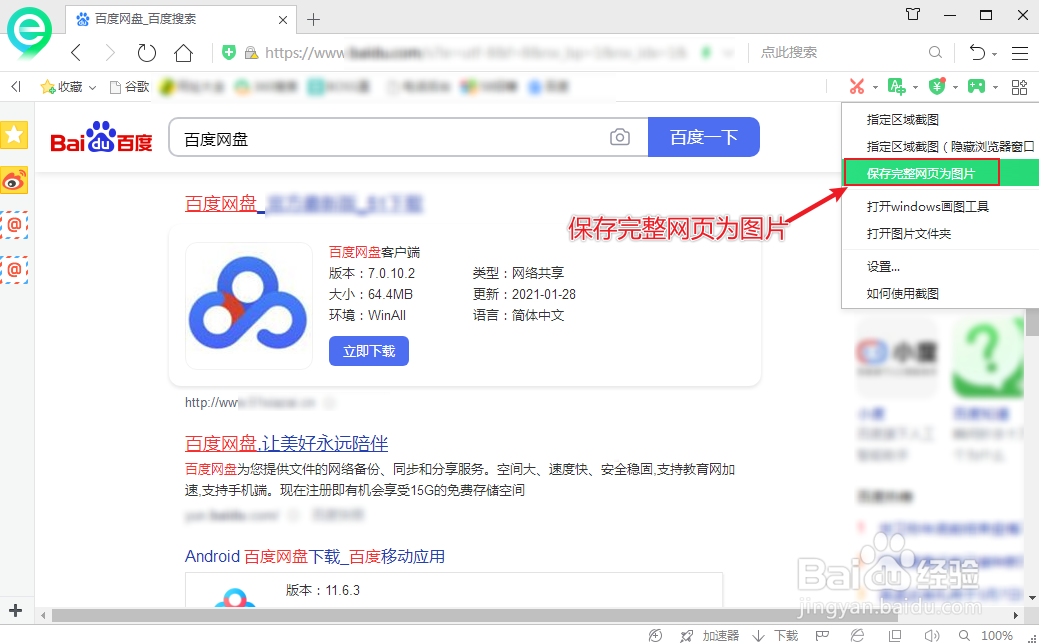The width and height of the screenshot is (1039, 643).
Task: Click the flag icon in the status bar
Action: pyautogui.click(x=822, y=635)
